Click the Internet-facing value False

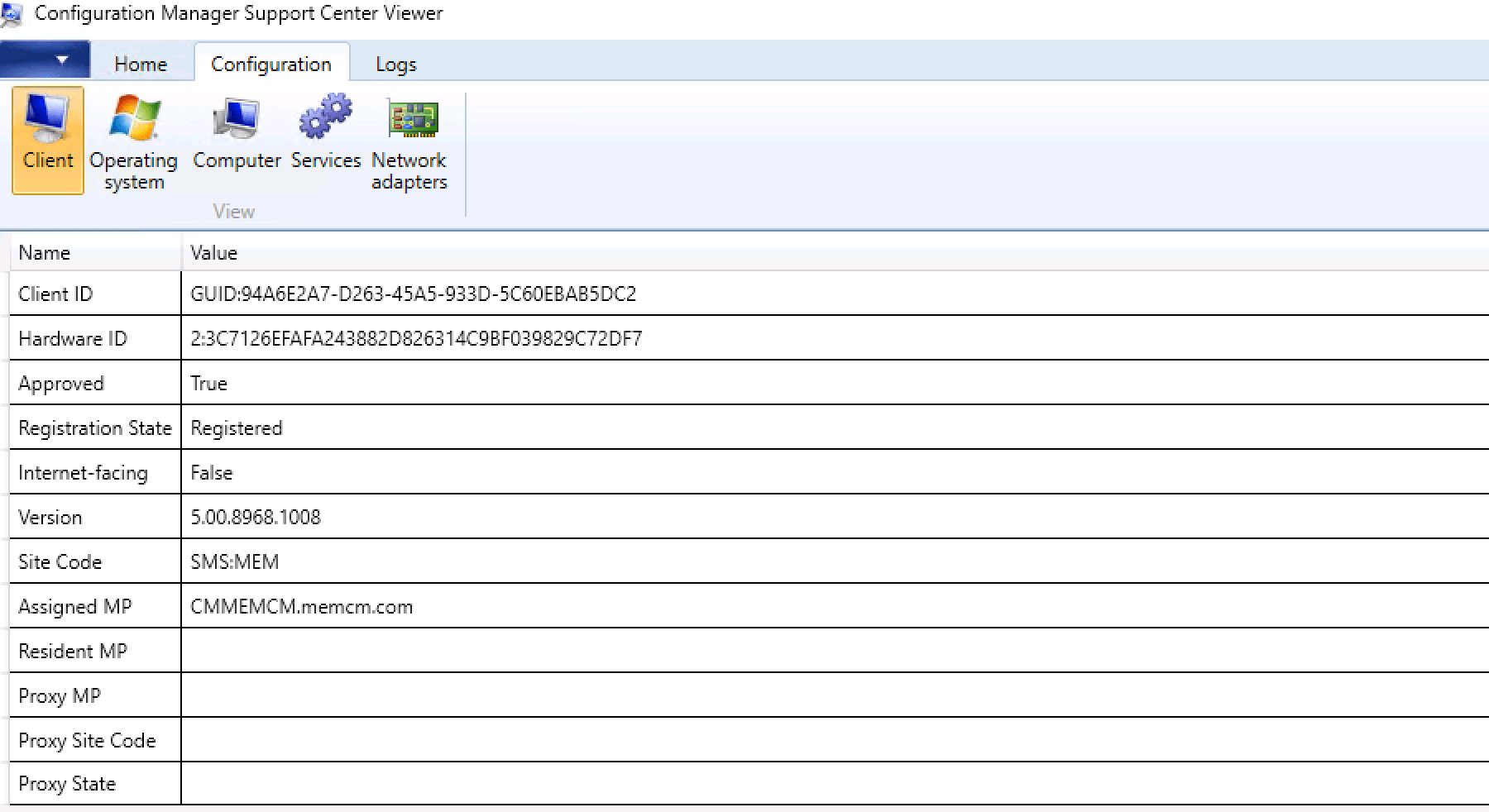click(x=212, y=473)
